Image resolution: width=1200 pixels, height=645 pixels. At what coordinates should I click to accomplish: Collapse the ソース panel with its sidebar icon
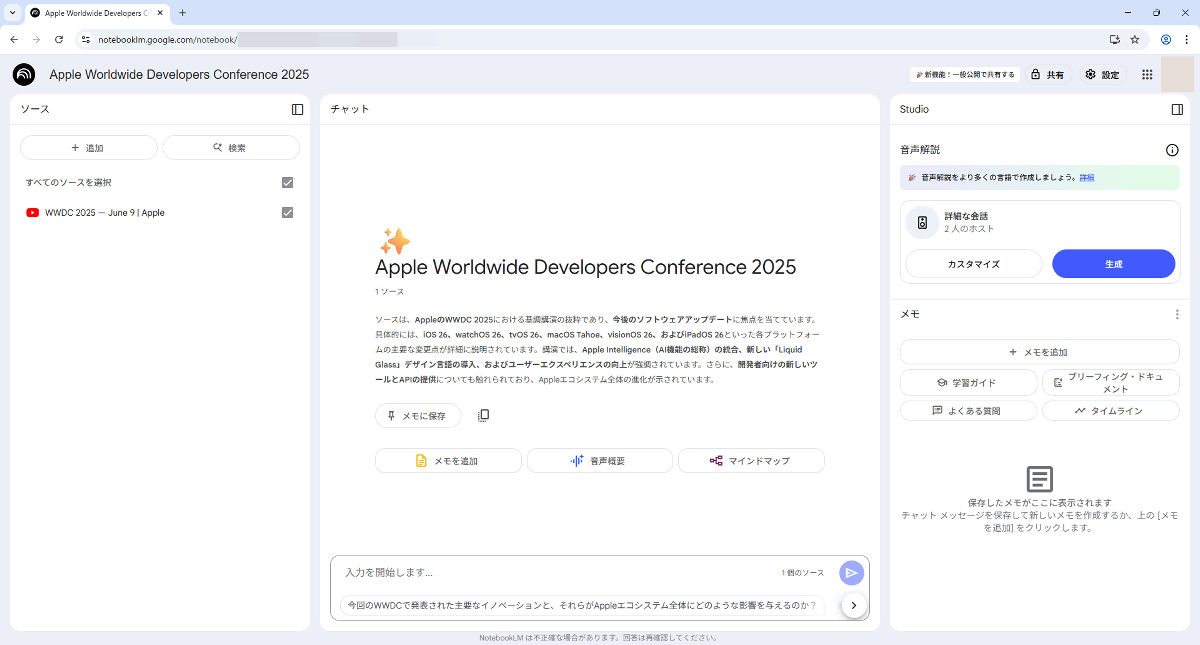click(297, 109)
